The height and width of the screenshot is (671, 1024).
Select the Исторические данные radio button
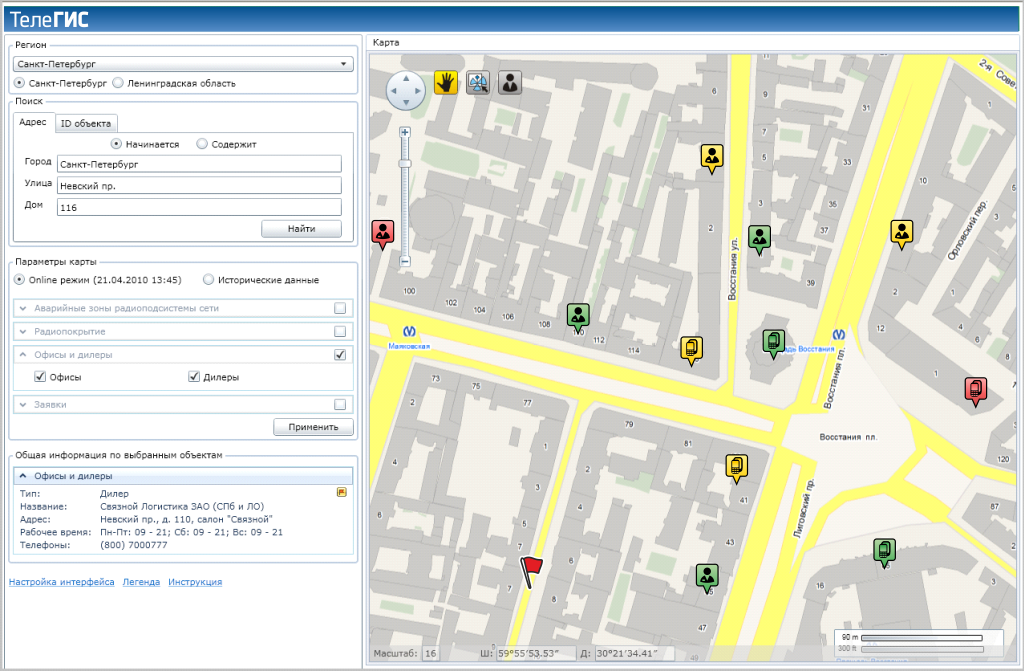tap(209, 280)
